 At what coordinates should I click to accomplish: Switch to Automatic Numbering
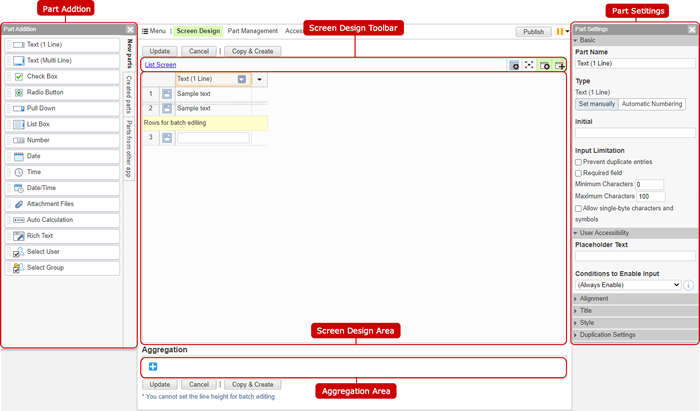tap(652, 104)
